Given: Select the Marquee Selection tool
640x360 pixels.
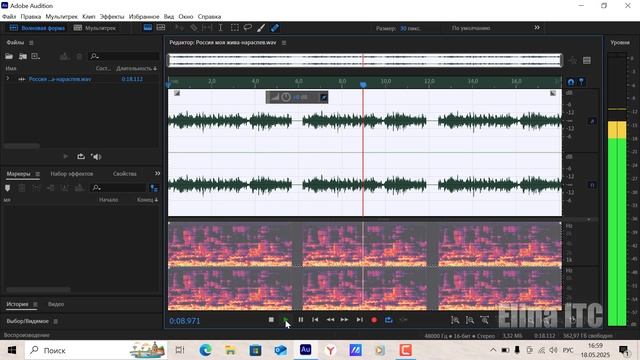Looking at the screenshot, I should pyautogui.click(x=235, y=28).
